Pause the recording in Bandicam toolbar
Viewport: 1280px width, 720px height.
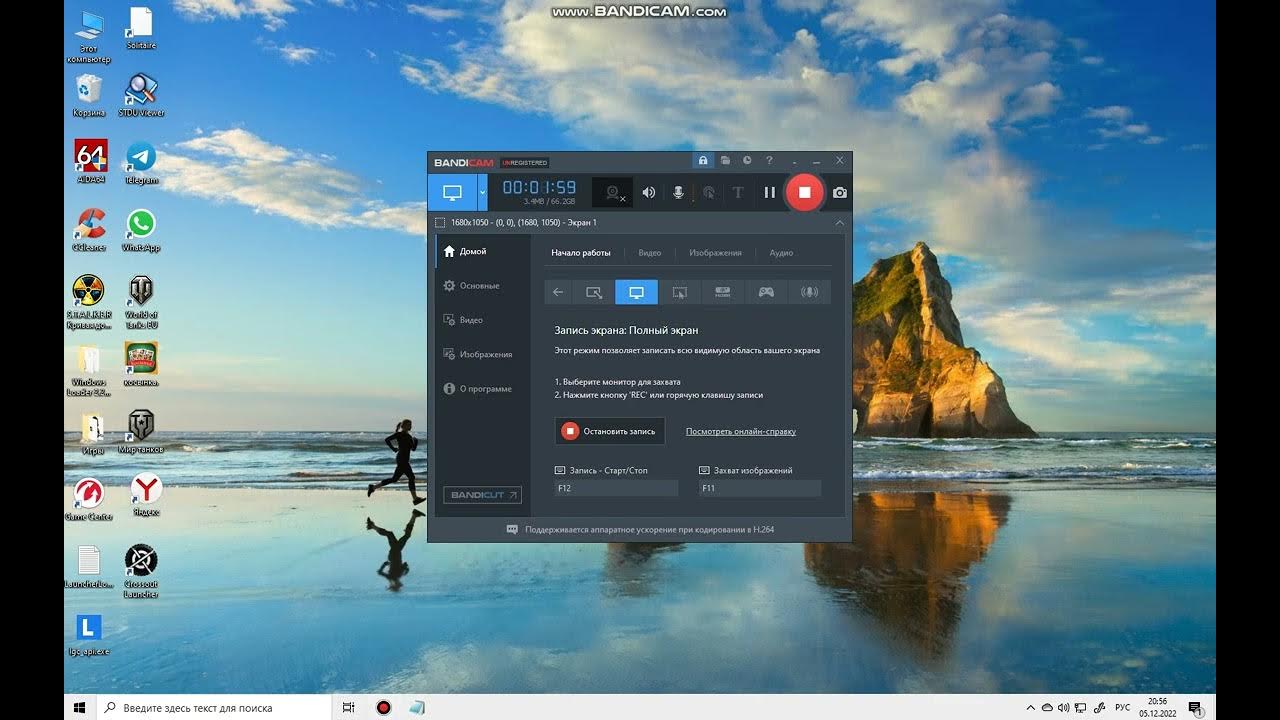tap(769, 192)
